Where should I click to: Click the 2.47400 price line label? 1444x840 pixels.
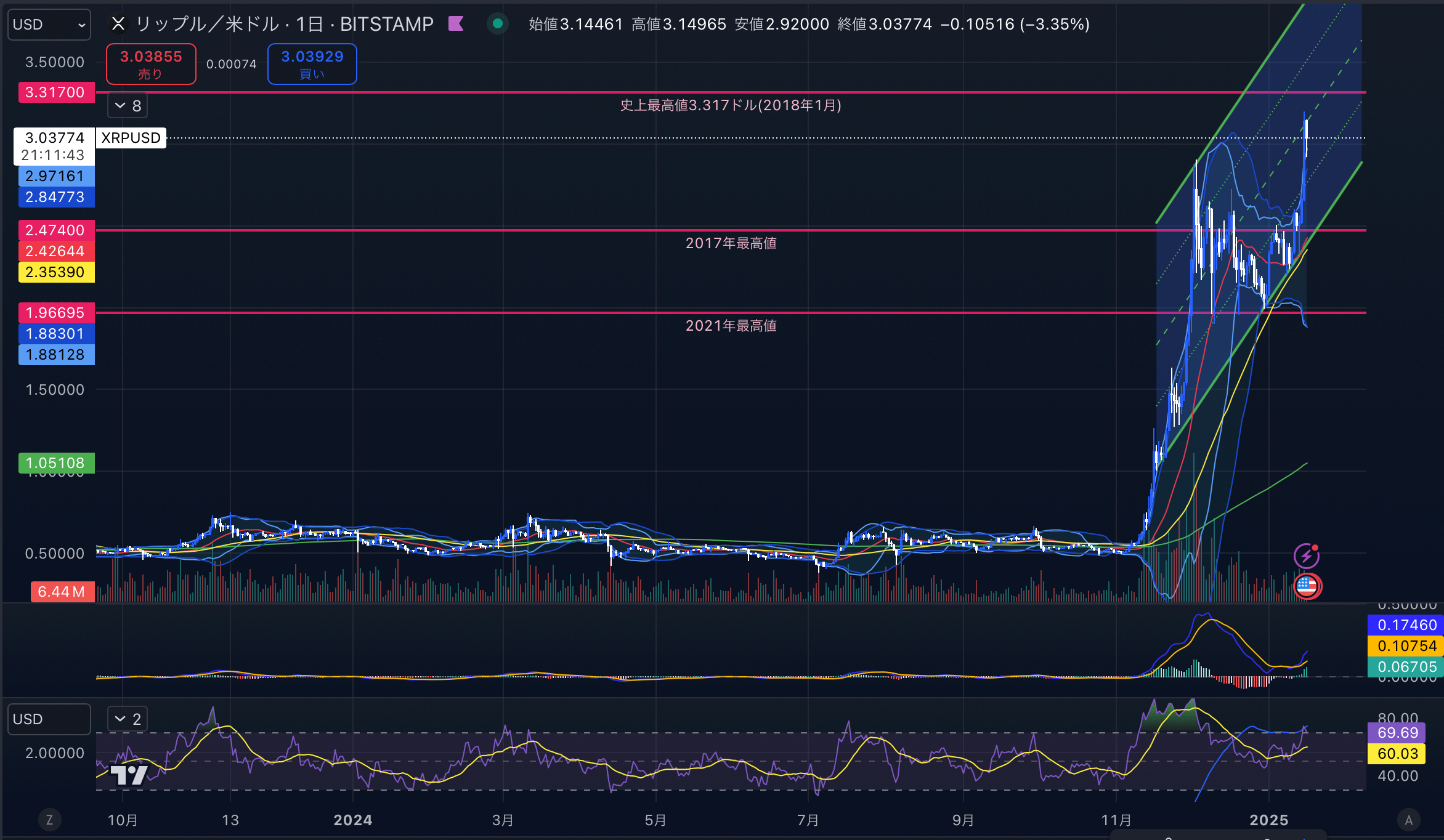click(55, 230)
